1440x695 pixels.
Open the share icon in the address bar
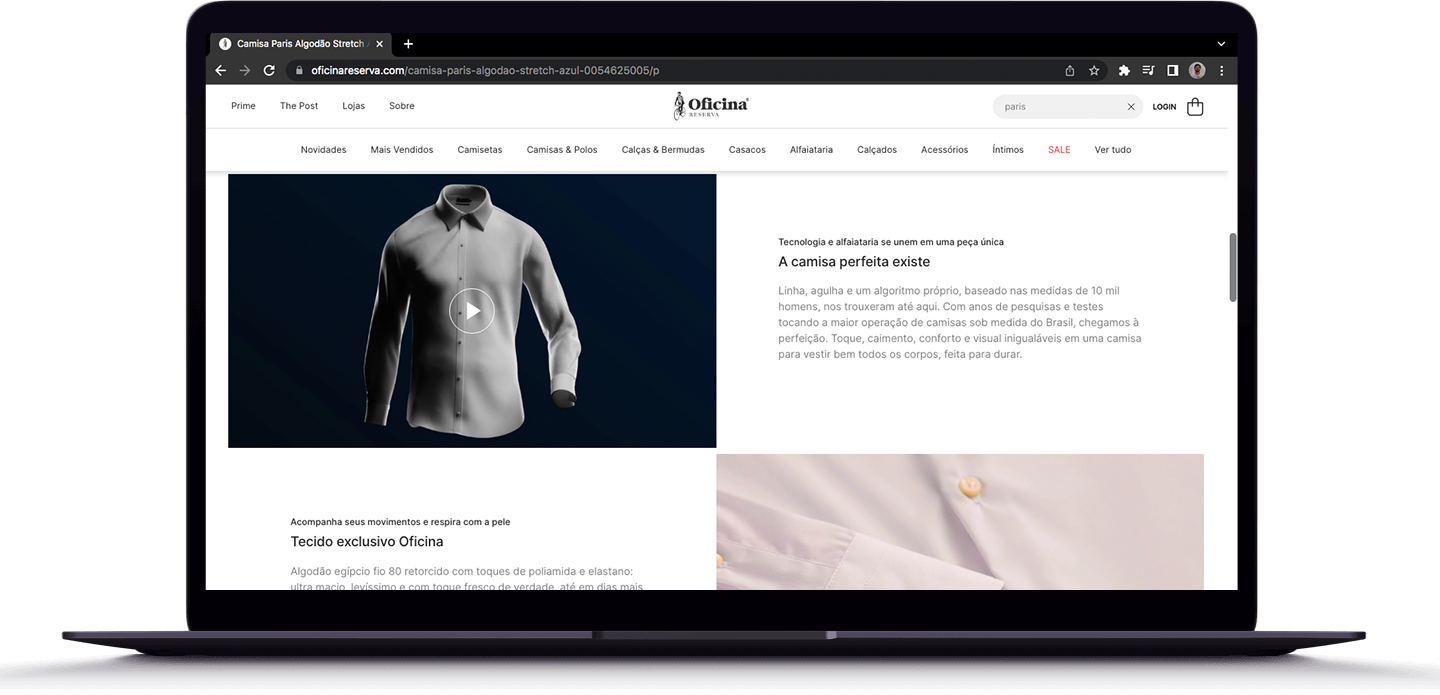[1069, 70]
